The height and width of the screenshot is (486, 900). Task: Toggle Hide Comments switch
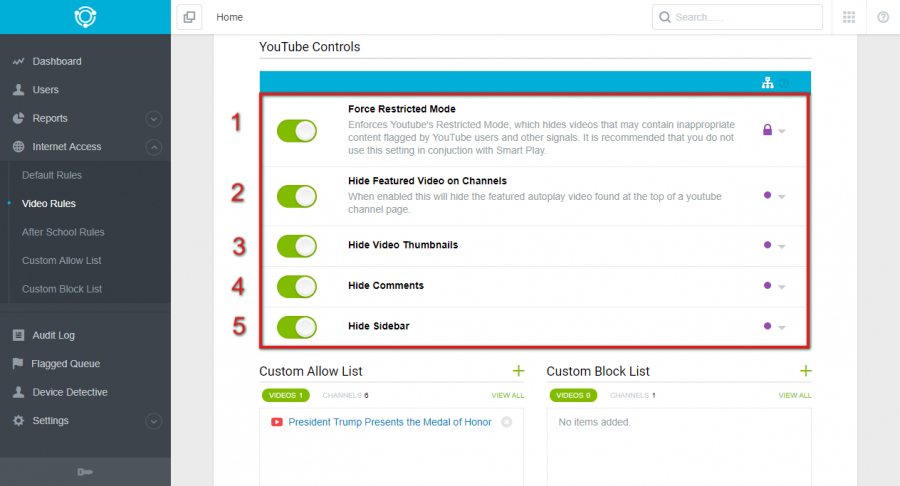coord(297,287)
